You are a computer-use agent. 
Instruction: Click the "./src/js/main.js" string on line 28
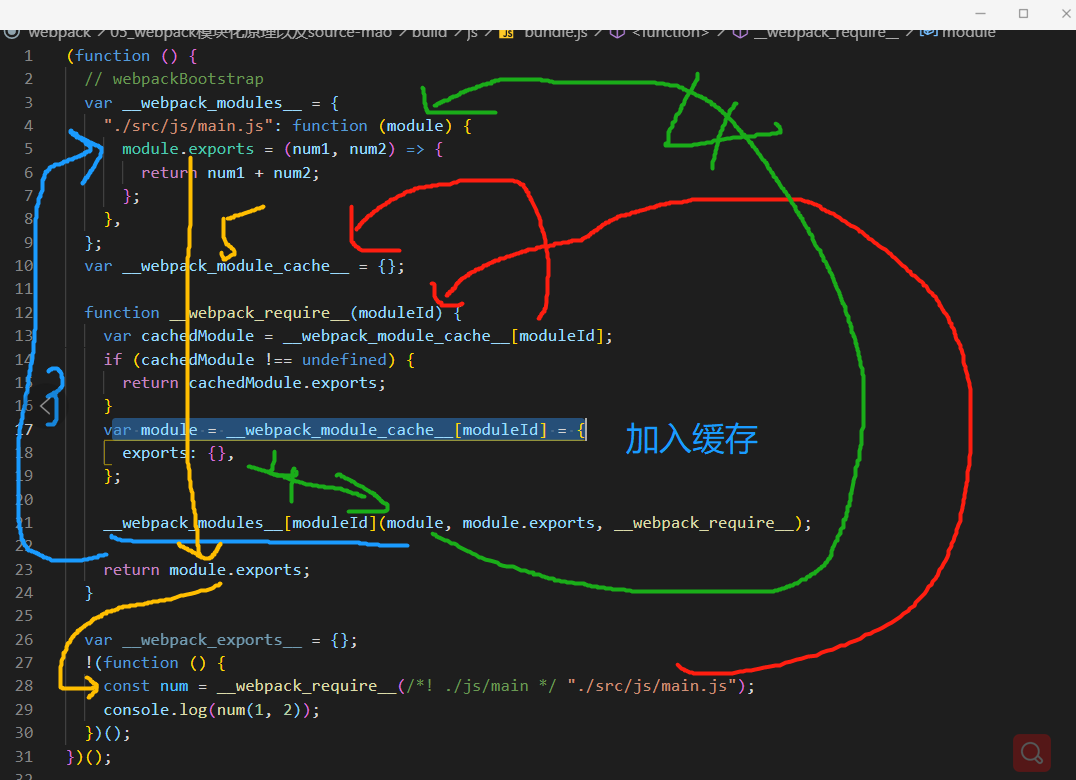coord(652,686)
